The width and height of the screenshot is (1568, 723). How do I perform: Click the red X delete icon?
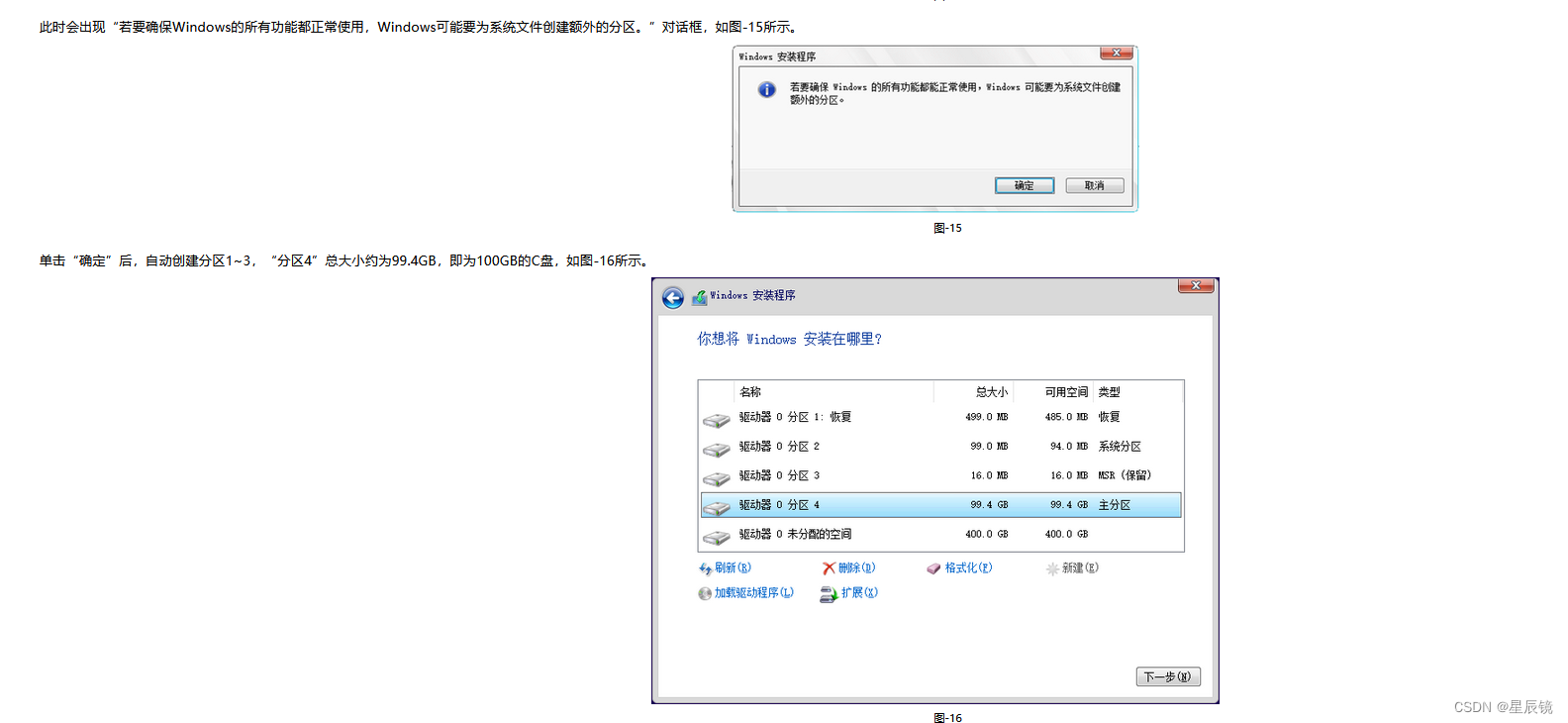coord(829,568)
